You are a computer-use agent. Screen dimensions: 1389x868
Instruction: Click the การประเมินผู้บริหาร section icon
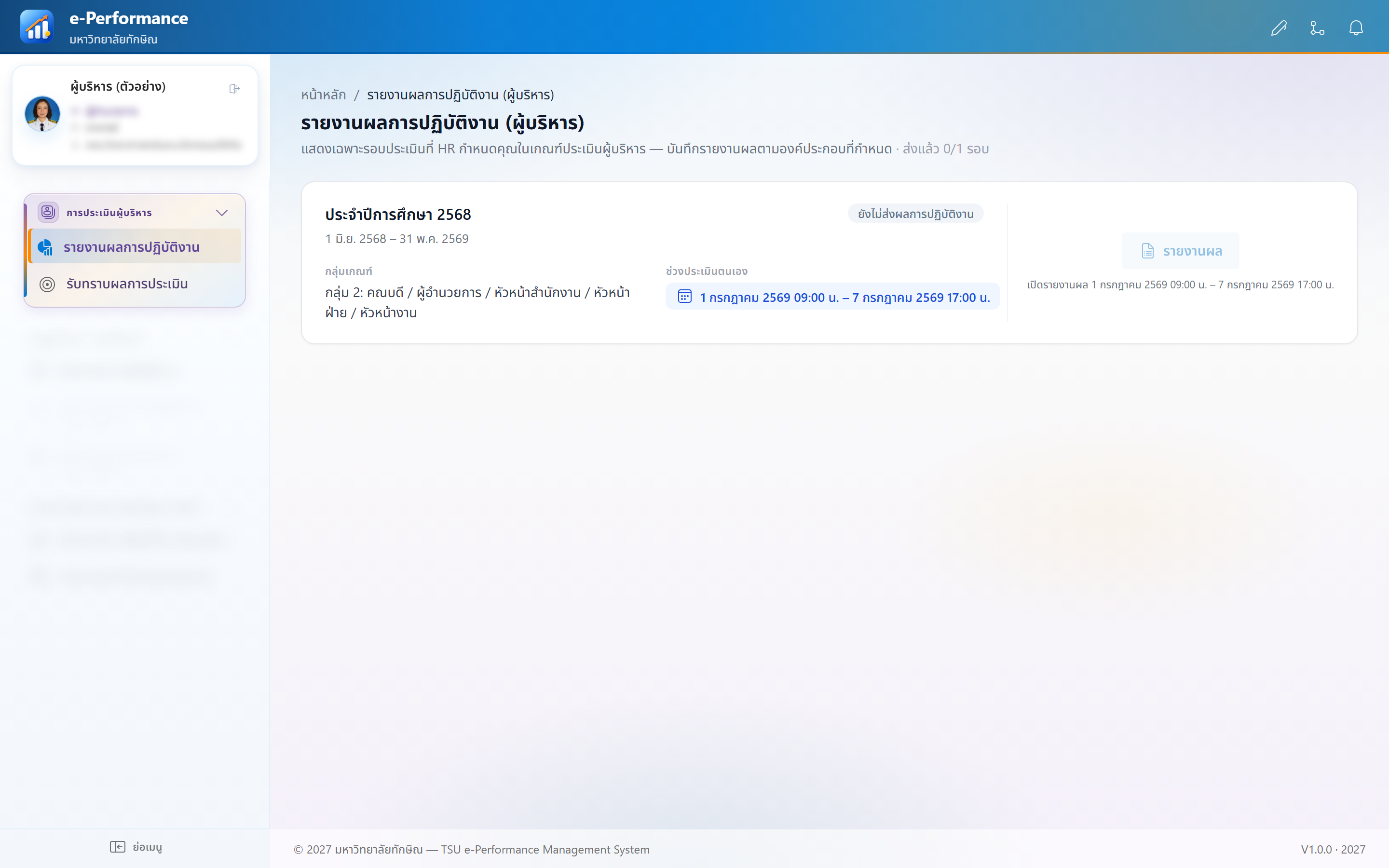pyautogui.click(x=48, y=212)
